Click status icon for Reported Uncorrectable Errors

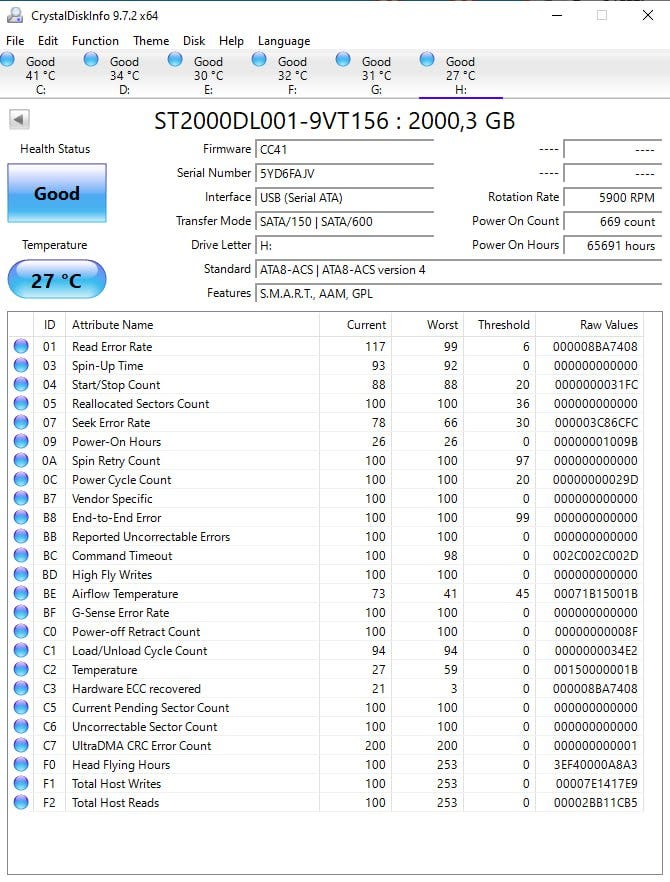click(x=21, y=537)
